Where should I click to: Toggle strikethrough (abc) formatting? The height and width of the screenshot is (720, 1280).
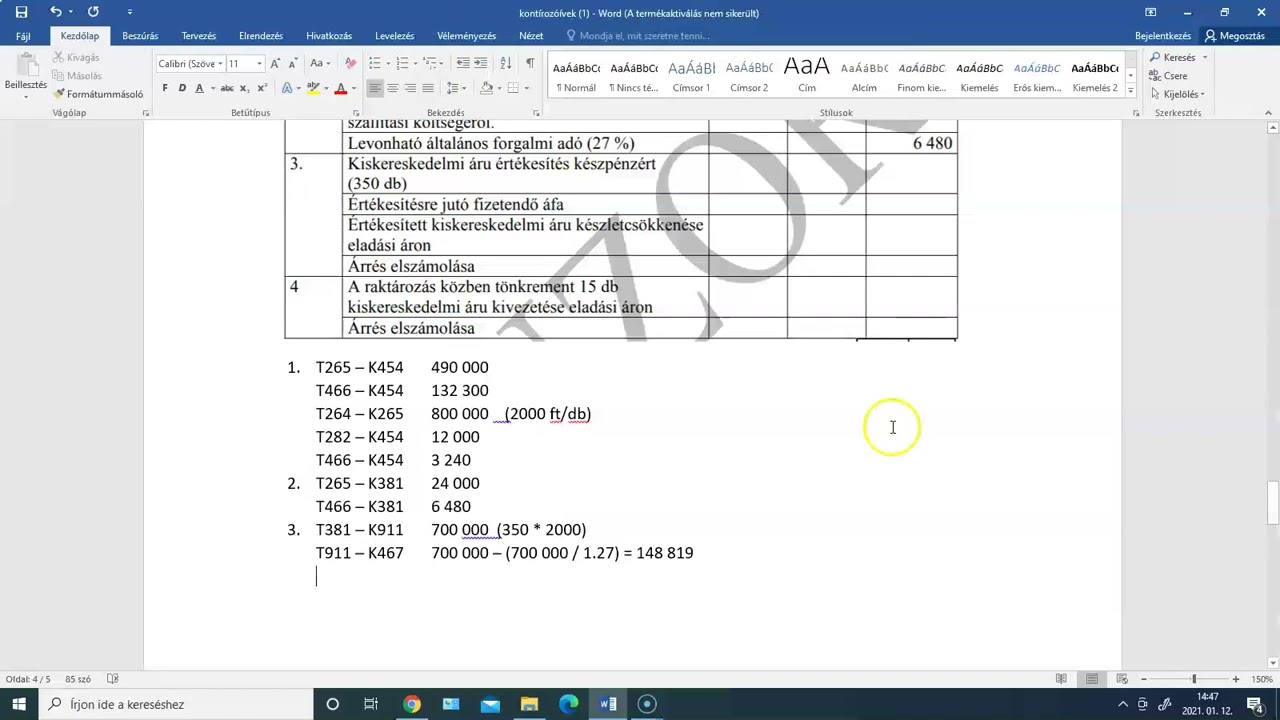227,88
